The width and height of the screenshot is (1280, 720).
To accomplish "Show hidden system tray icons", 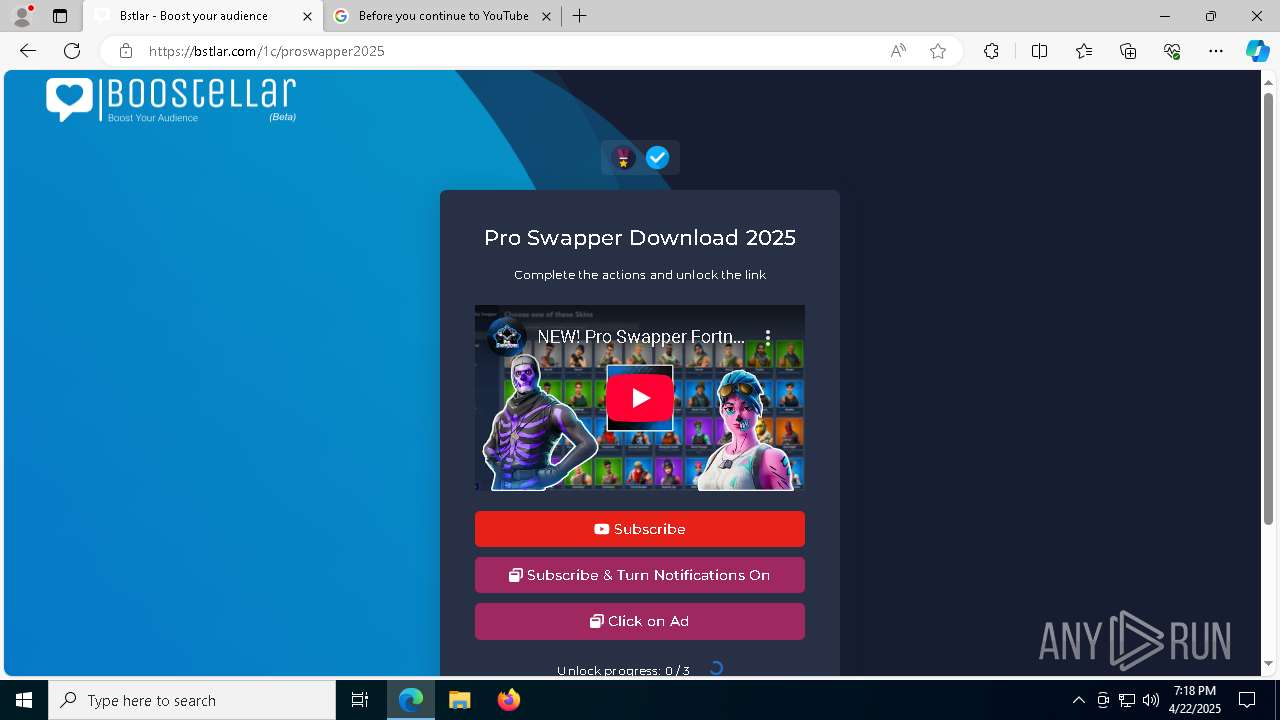I will pyautogui.click(x=1078, y=700).
